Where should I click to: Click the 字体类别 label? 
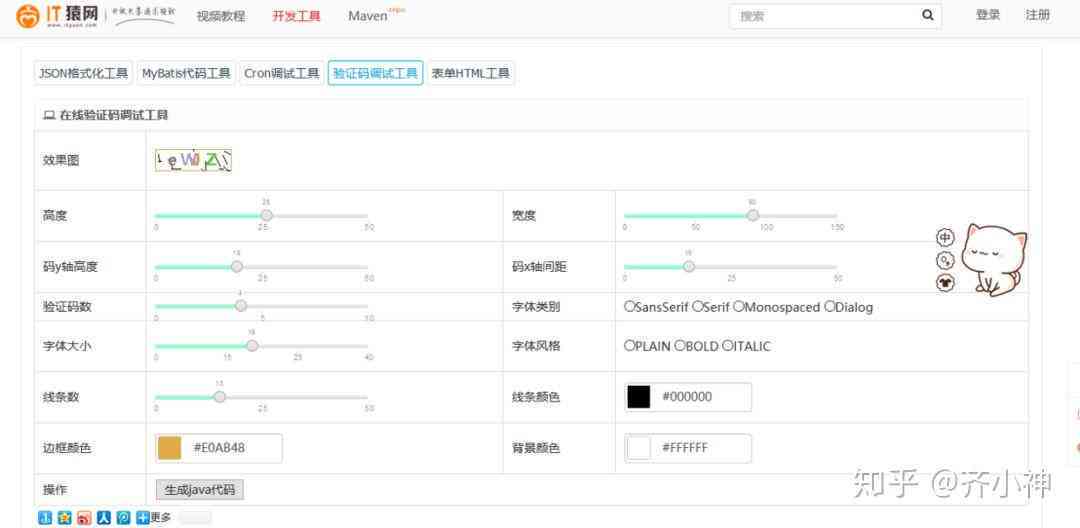(x=536, y=306)
